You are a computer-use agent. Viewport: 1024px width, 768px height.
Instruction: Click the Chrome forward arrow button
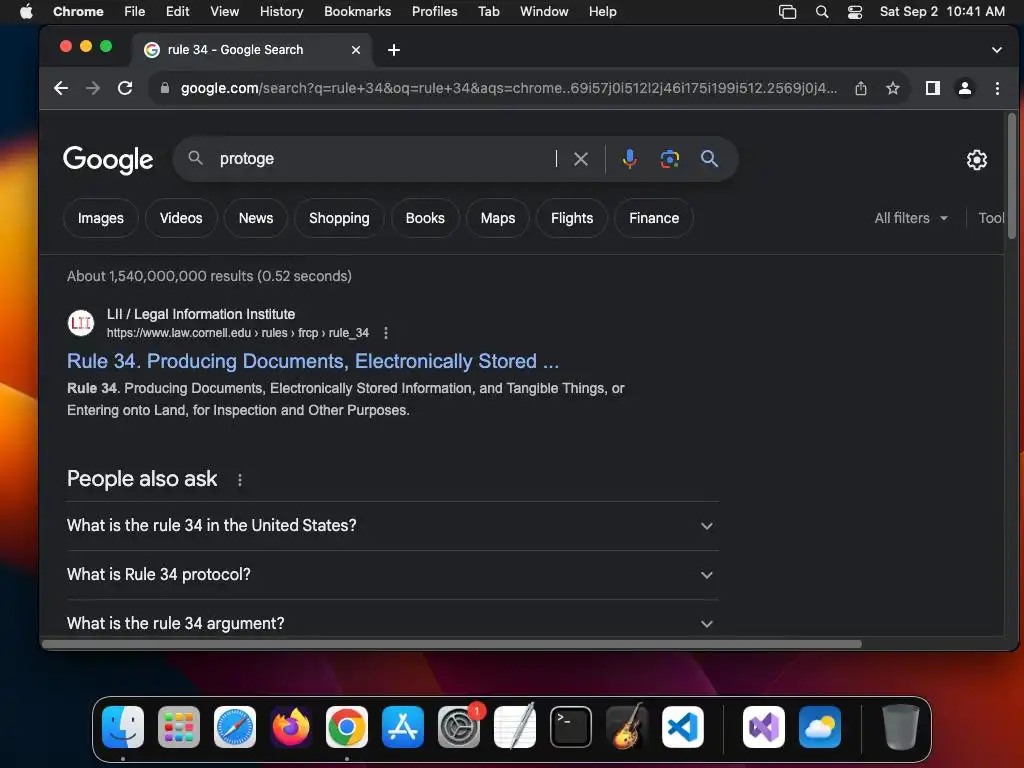click(93, 88)
